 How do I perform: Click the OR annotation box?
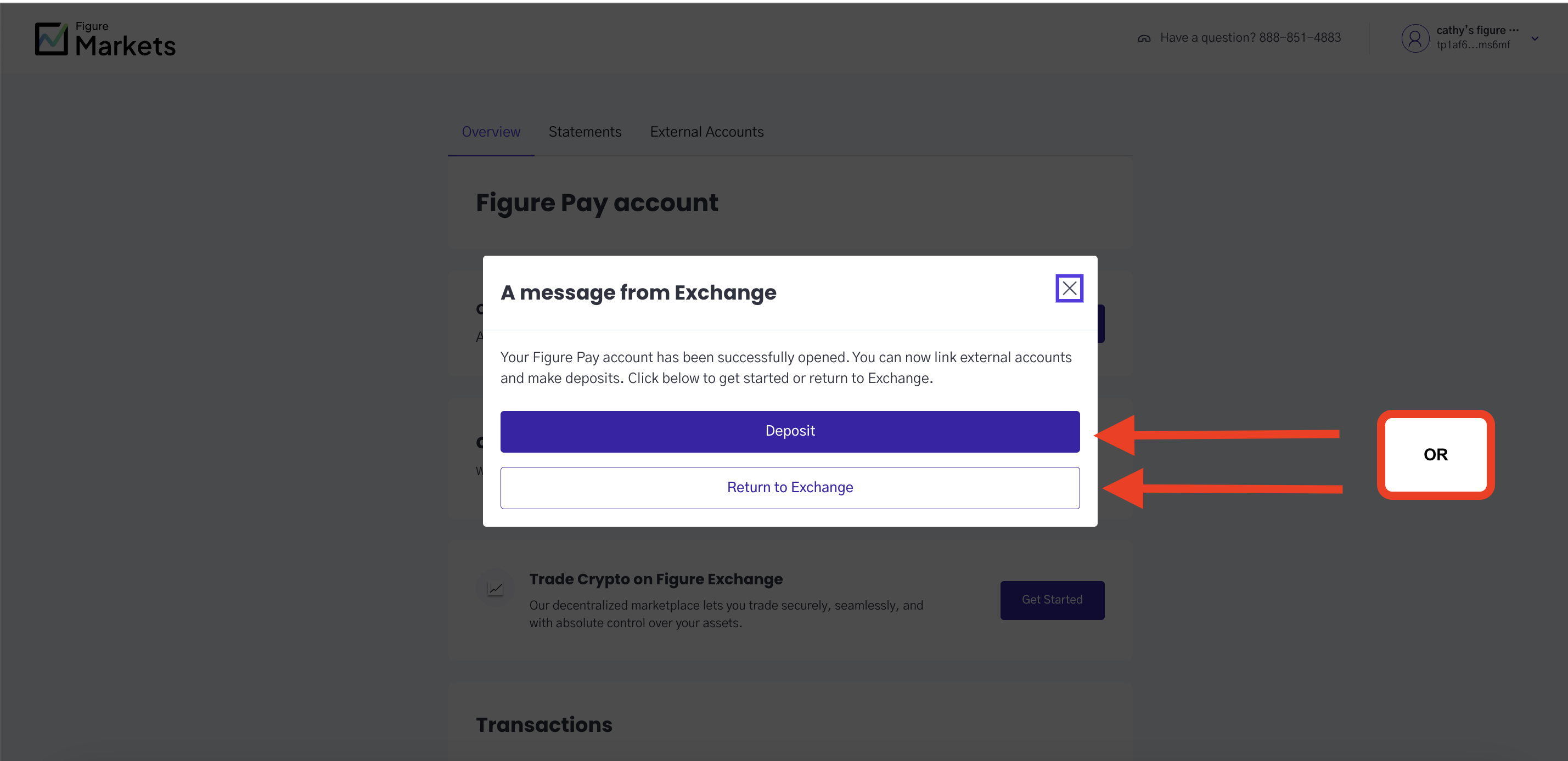pos(1435,454)
